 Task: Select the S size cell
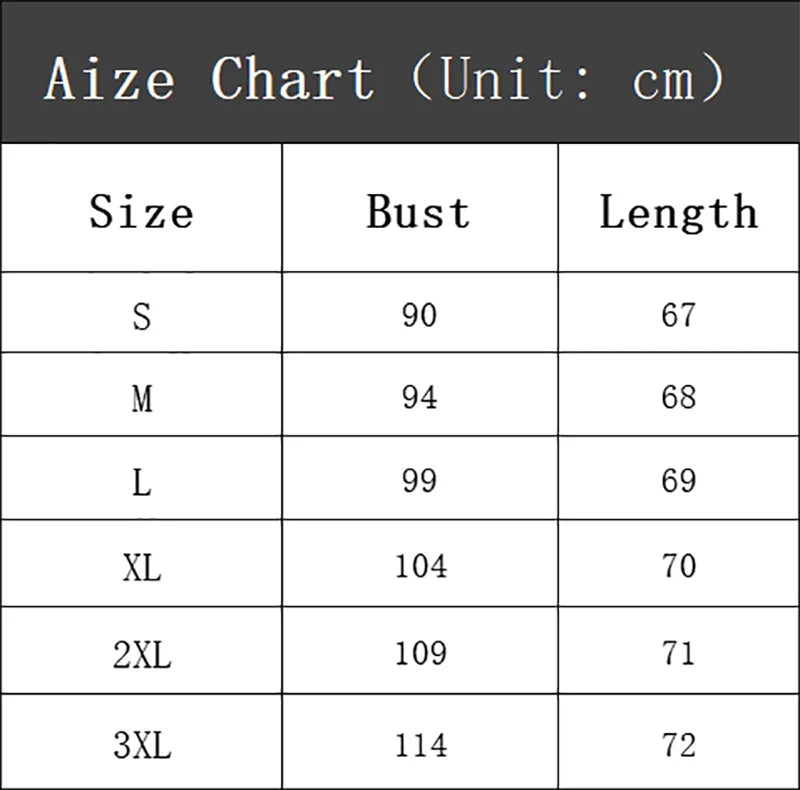coord(141,315)
